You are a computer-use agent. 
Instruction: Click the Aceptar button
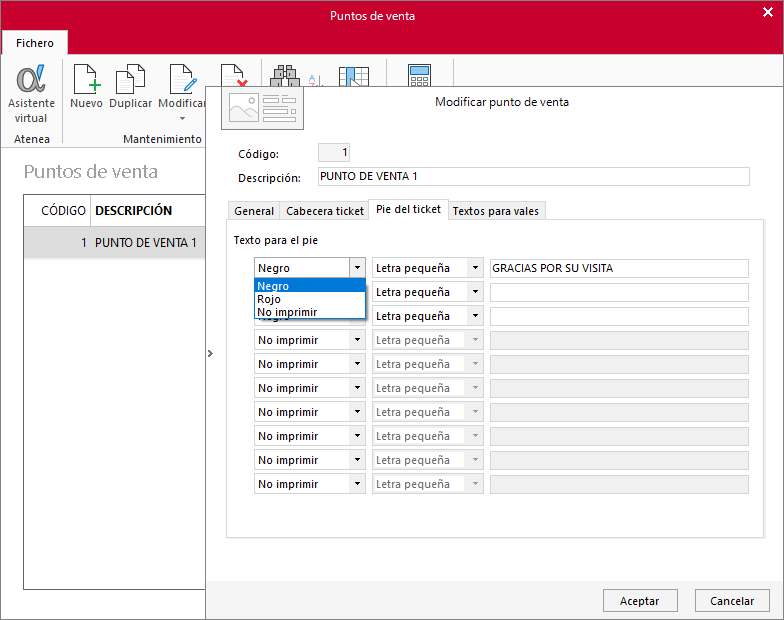pyautogui.click(x=640, y=600)
